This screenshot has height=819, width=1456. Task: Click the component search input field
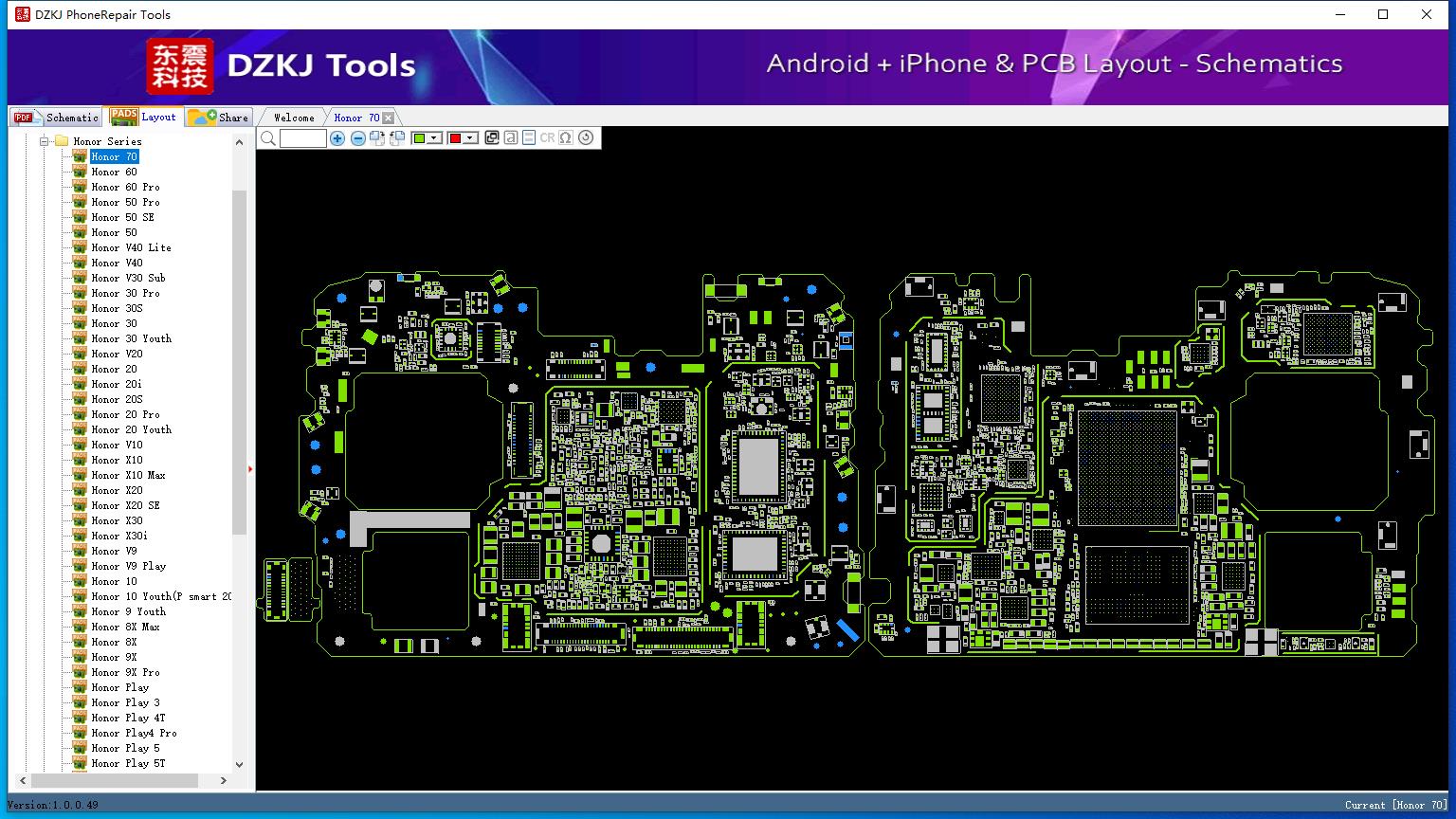[x=303, y=138]
